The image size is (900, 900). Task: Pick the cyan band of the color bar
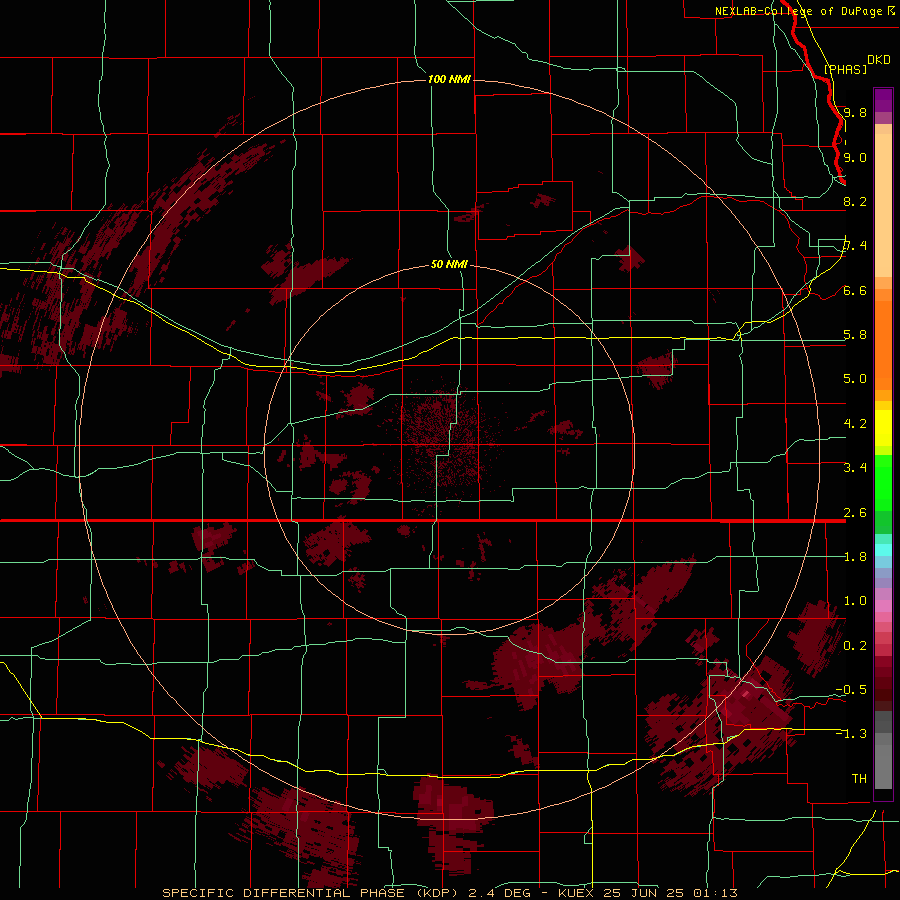pos(883,550)
